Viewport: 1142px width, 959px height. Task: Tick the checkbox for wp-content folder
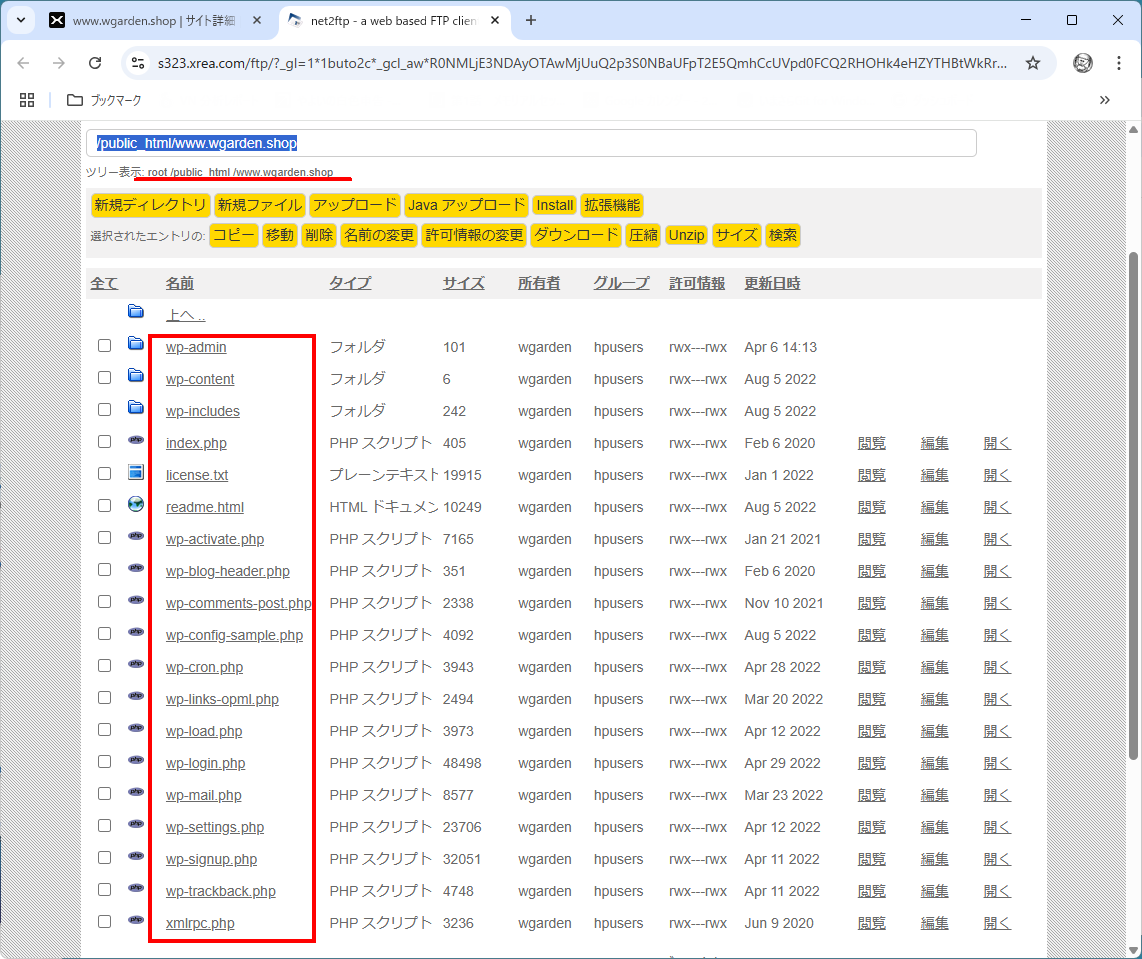(104, 378)
